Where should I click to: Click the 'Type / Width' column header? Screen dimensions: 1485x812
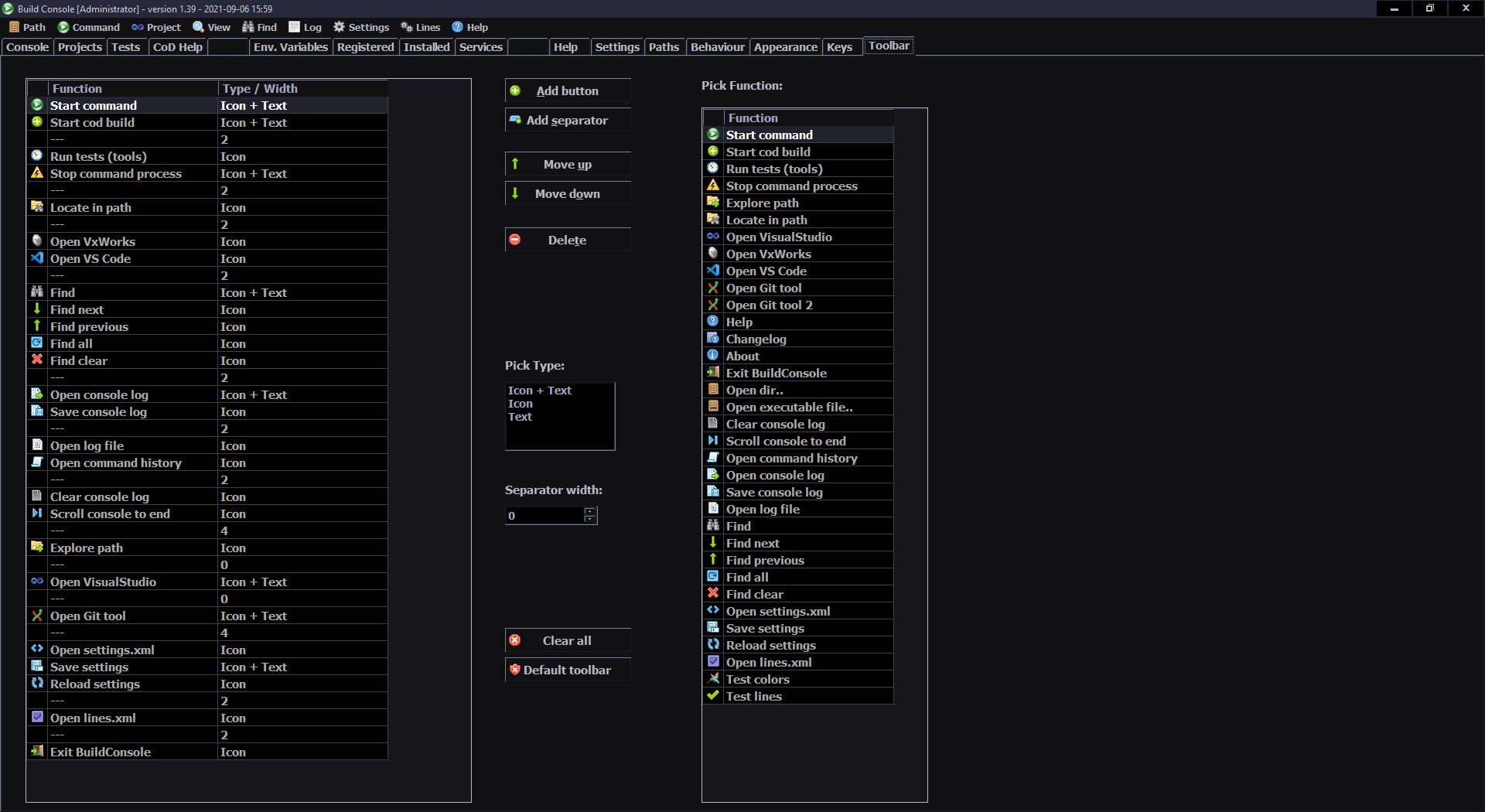302,88
